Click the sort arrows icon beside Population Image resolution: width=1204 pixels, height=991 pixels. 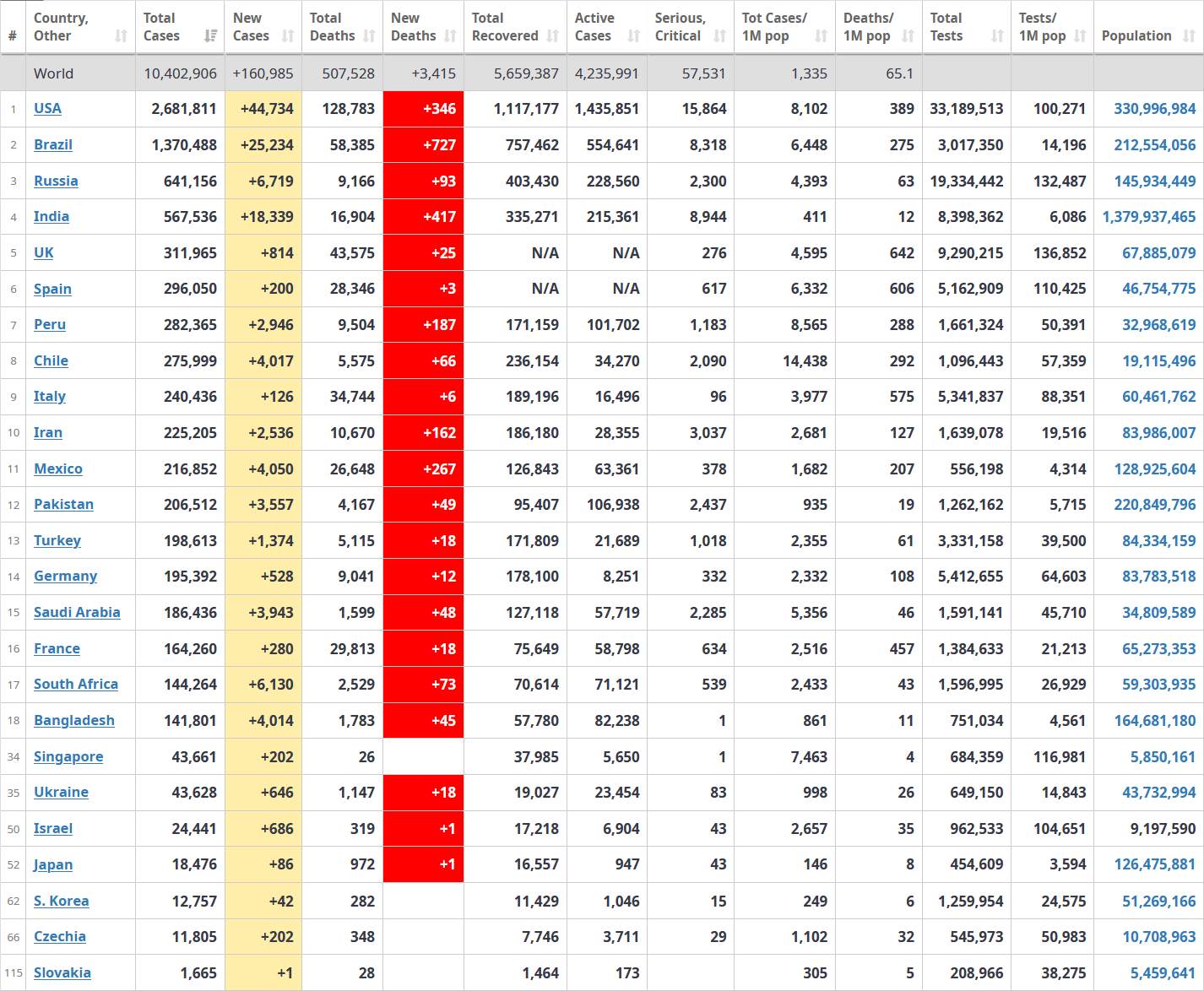tap(1189, 36)
